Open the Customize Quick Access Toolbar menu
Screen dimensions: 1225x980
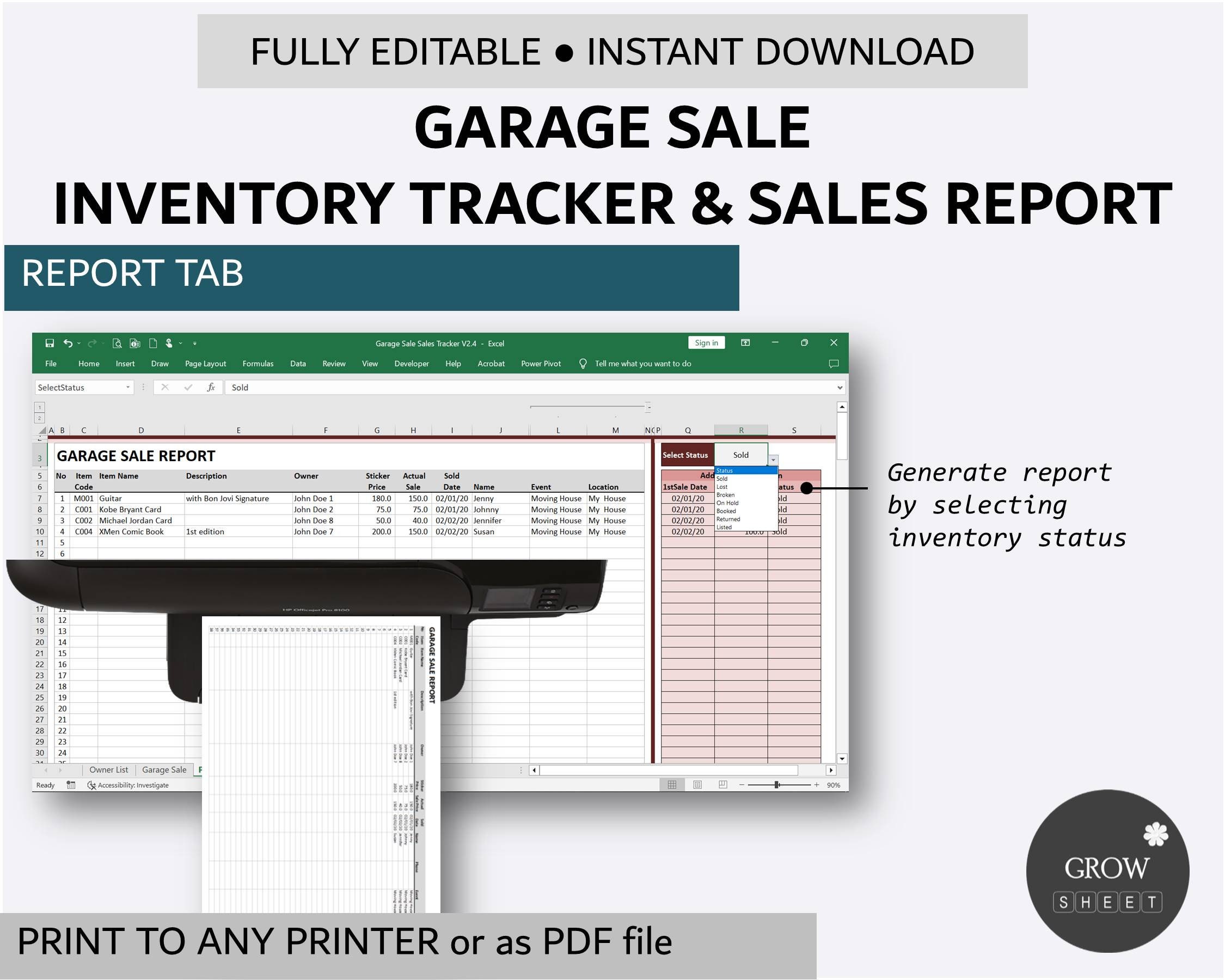point(195,344)
